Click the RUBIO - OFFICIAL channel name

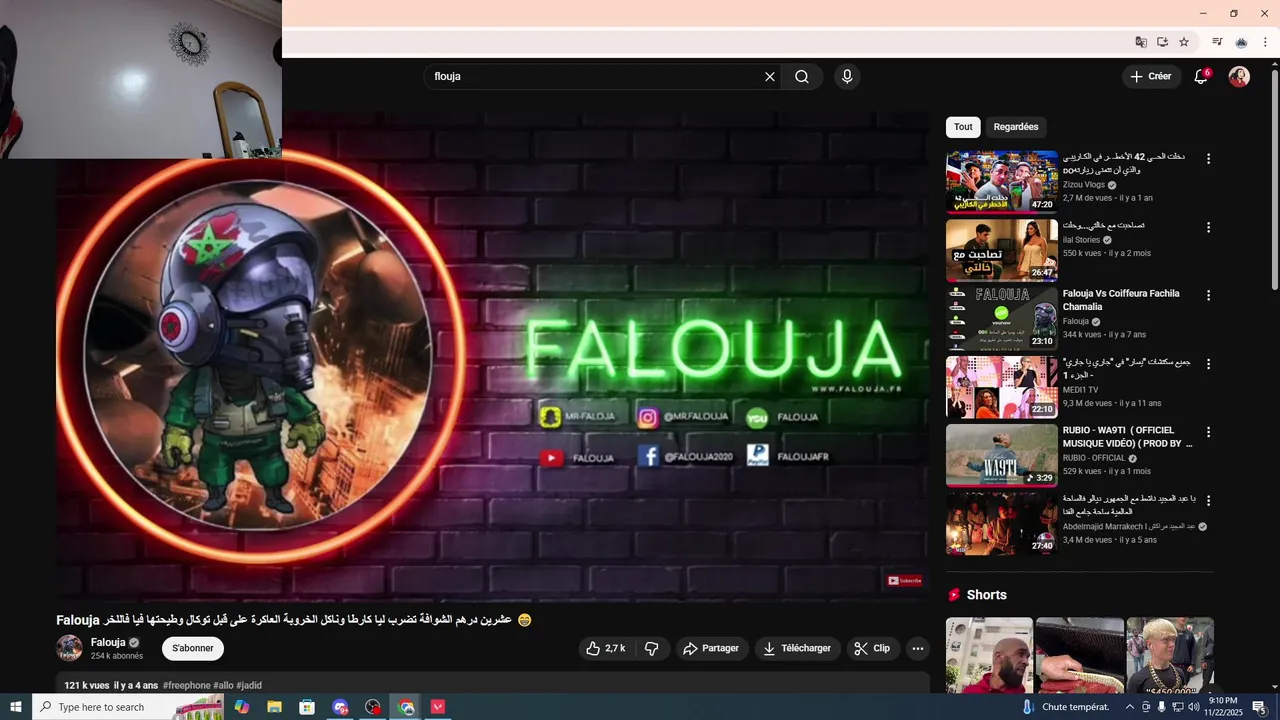pyautogui.click(x=1094, y=458)
